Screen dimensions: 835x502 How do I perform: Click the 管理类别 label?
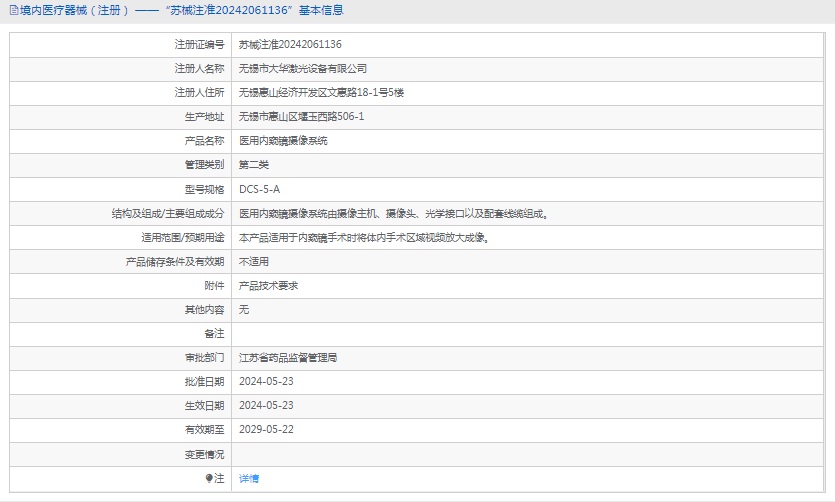pyautogui.click(x=204, y=165)
